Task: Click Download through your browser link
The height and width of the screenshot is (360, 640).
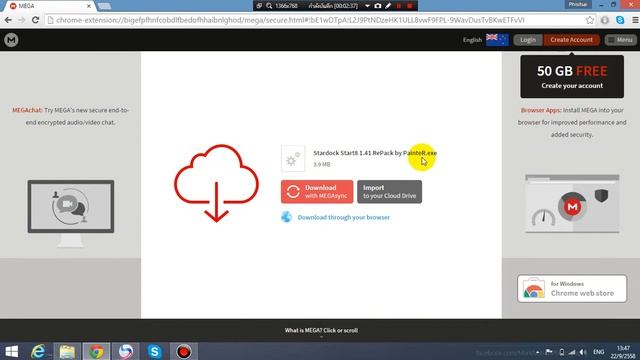Action: 344,217
